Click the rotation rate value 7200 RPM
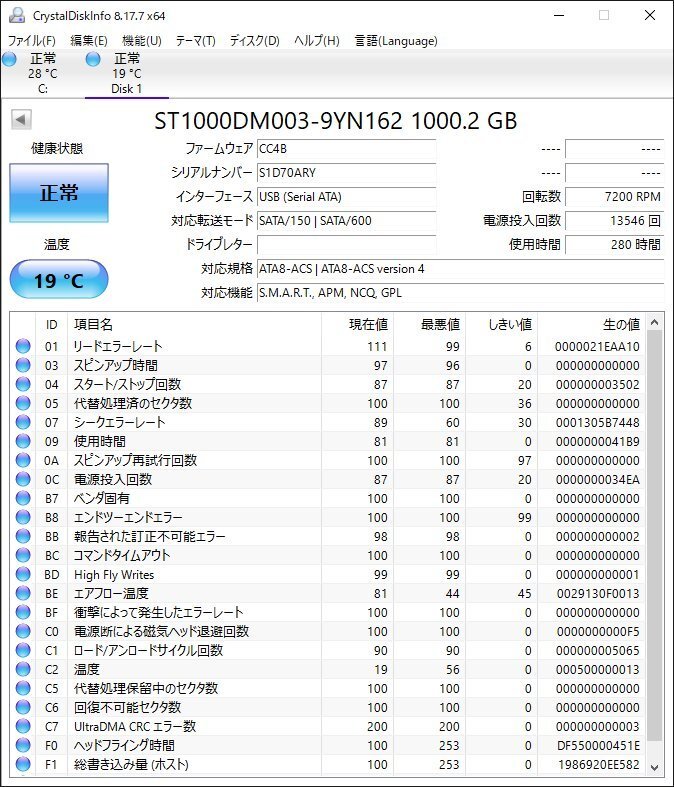674x787 pixels. click(614, 197)
